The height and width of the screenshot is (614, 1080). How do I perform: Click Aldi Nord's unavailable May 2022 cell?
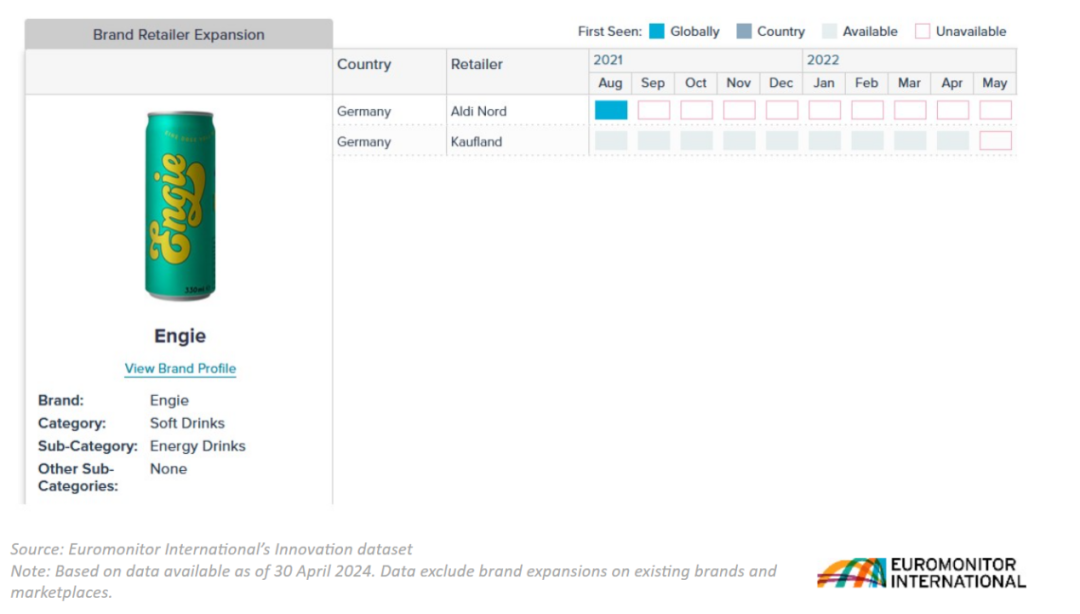click(995, 110)
